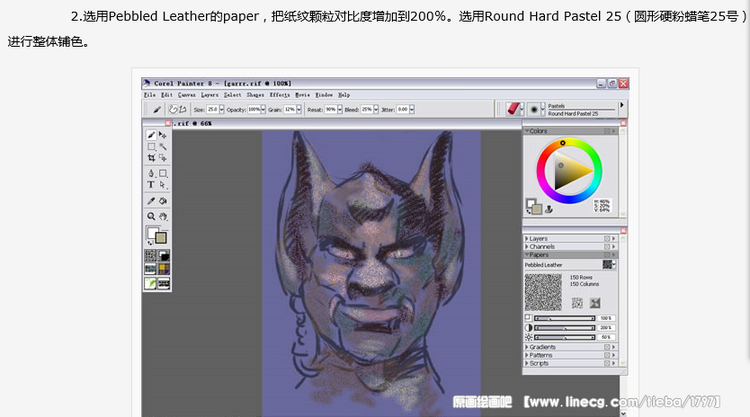750x417 pixels.
Task: Collapse the Papers panel
Action: pos(527,254)
